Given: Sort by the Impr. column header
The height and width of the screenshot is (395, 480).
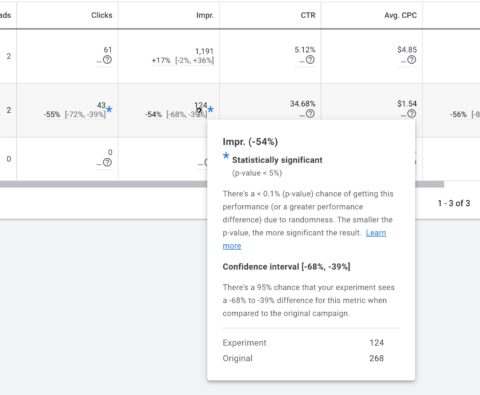Looking at the screenshot, I should 205,15.
